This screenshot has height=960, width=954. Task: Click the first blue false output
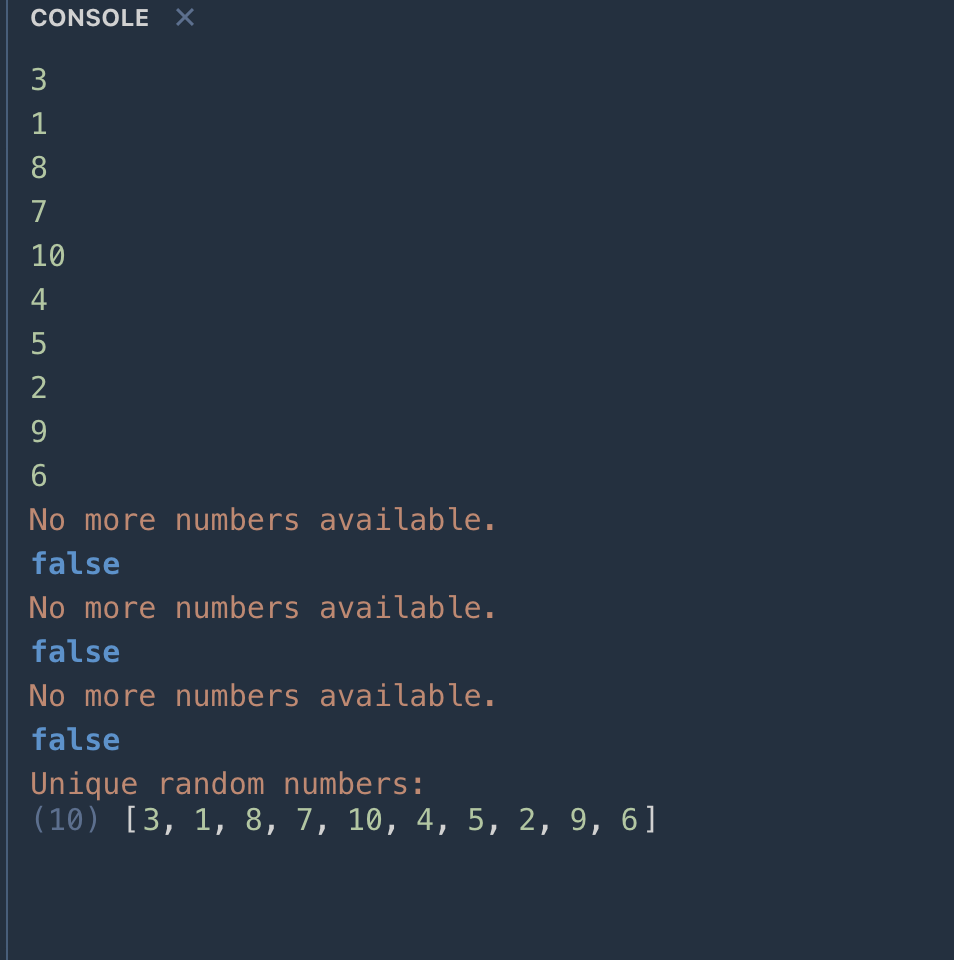[x=75, y=564]
